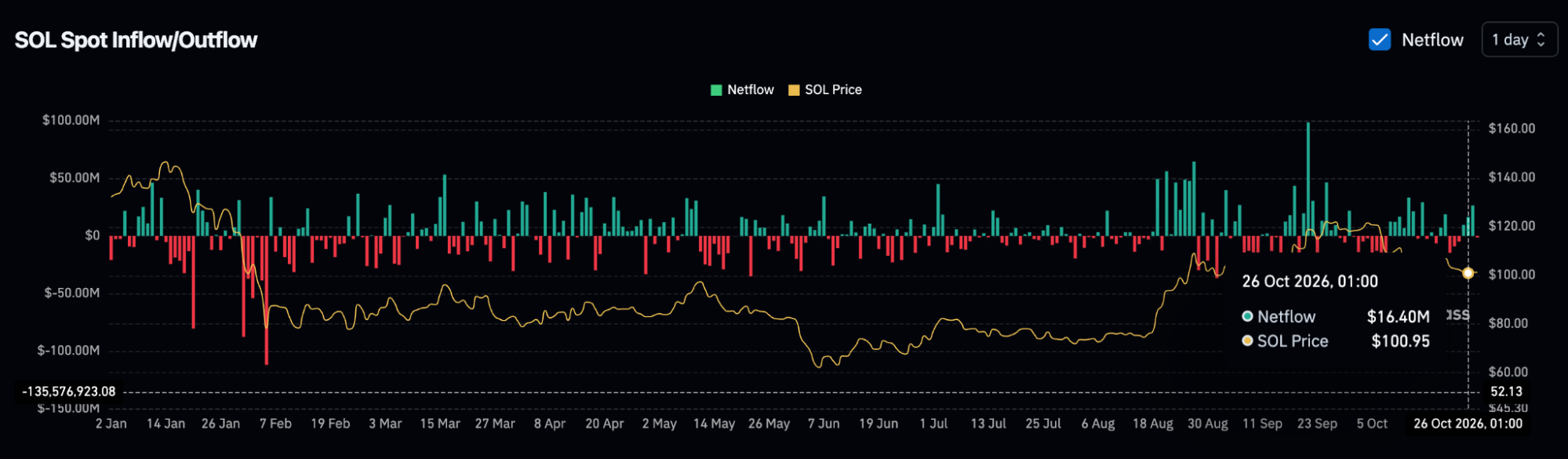The image size is (1568, 459).
Task: Click the $-100.00M left axis label
Action: (68, 350)
